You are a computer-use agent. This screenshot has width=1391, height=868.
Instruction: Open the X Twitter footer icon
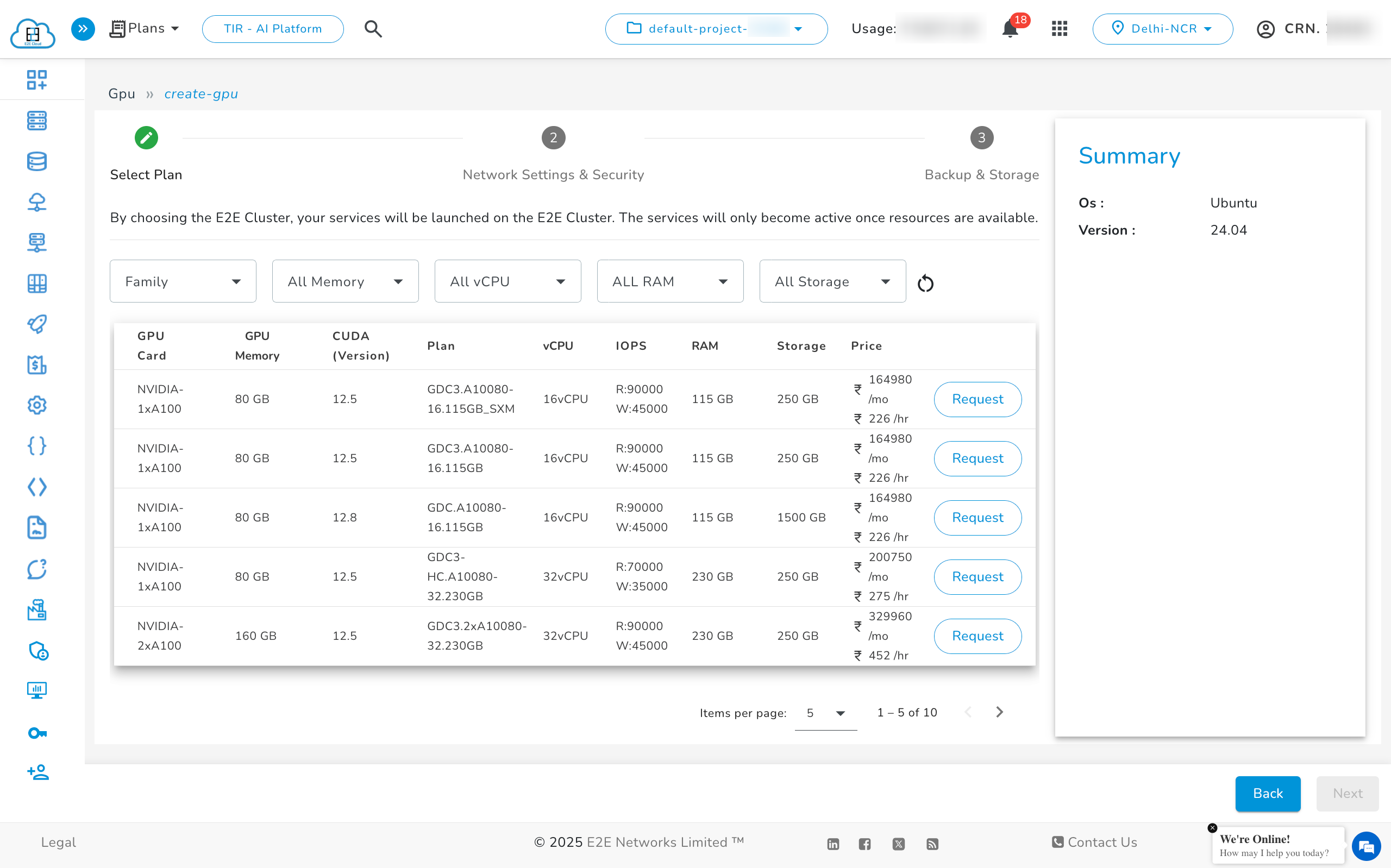point(898,844)
